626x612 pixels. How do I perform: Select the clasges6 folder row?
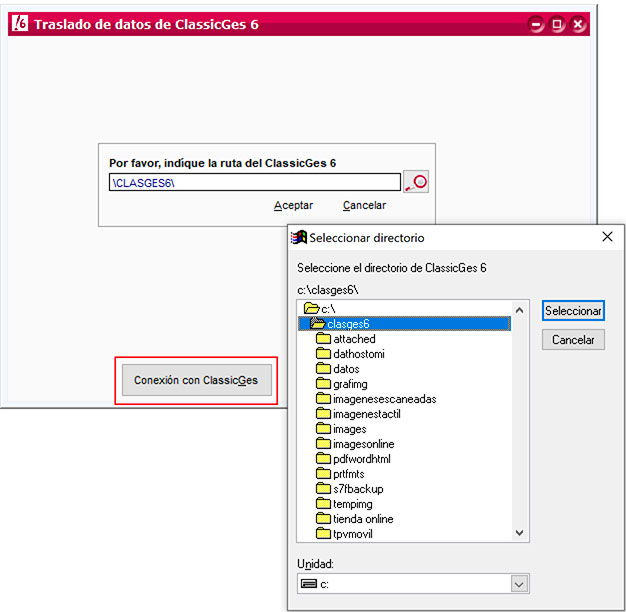tap(404, 323)
